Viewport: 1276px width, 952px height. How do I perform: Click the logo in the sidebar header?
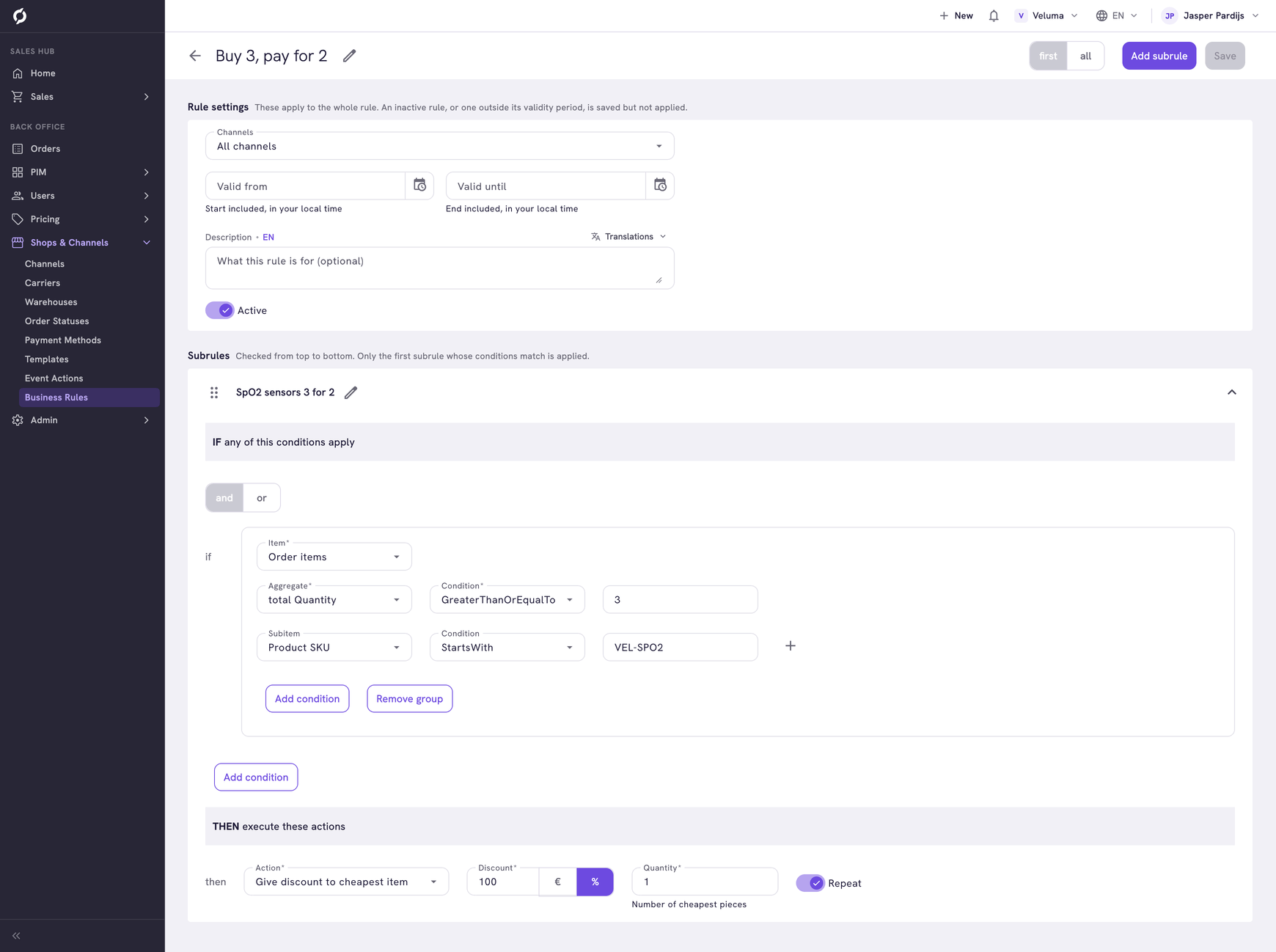[20, 15]
